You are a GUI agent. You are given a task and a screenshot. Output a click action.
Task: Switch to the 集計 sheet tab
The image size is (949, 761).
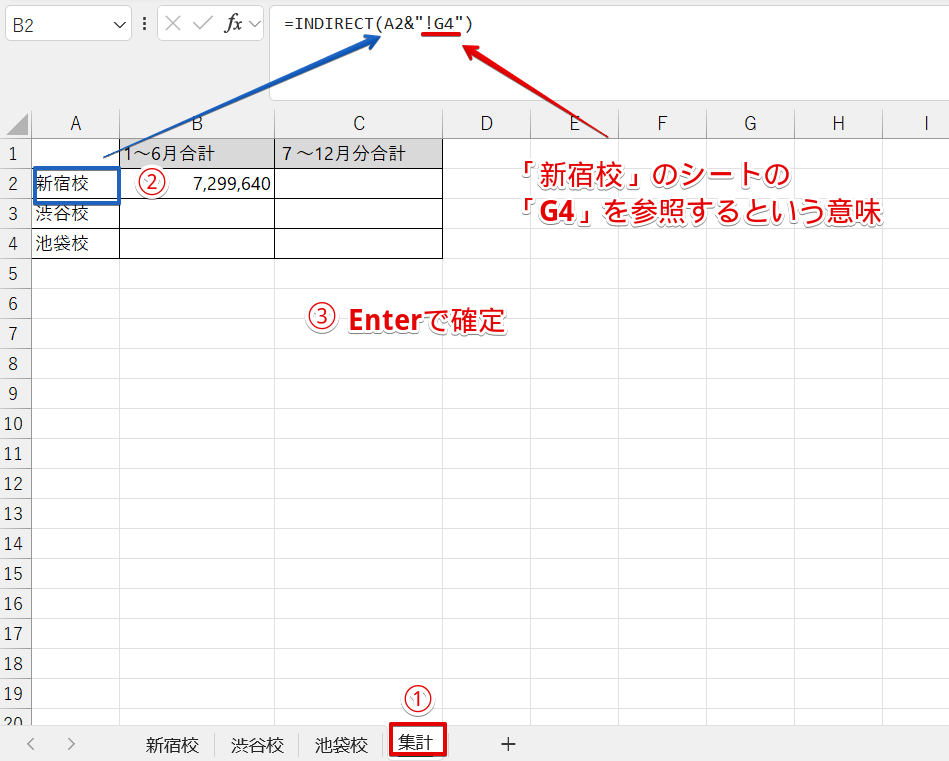click(x=416, y=742)
